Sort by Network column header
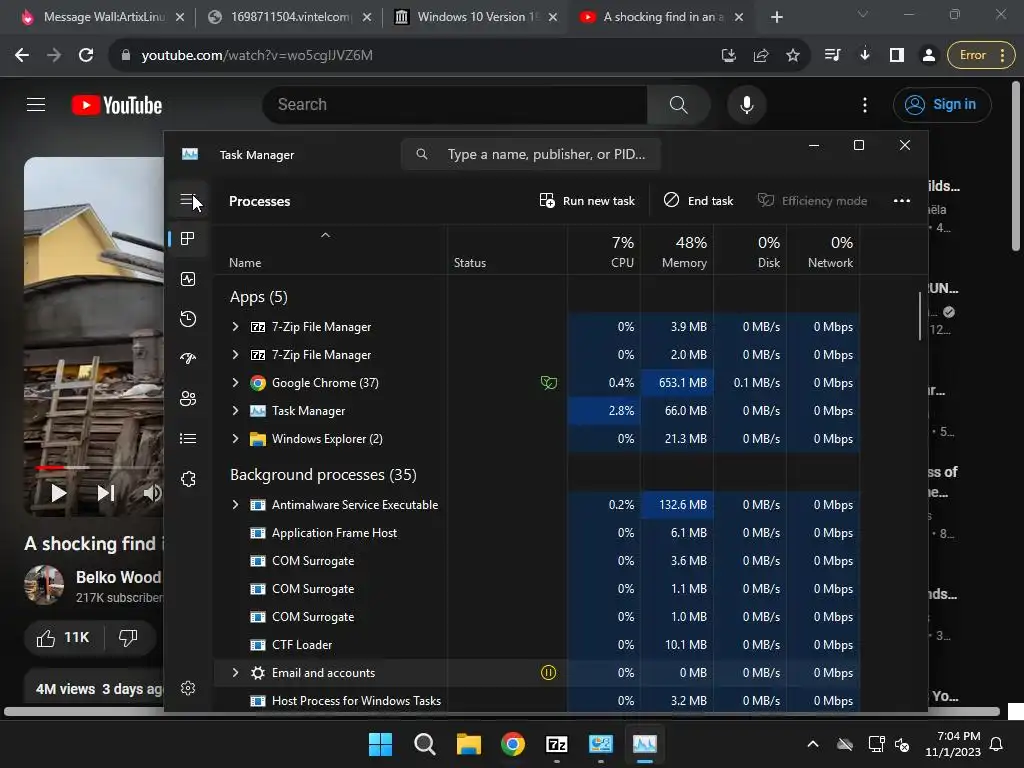The image size is (1024, 768). [824, 251]
